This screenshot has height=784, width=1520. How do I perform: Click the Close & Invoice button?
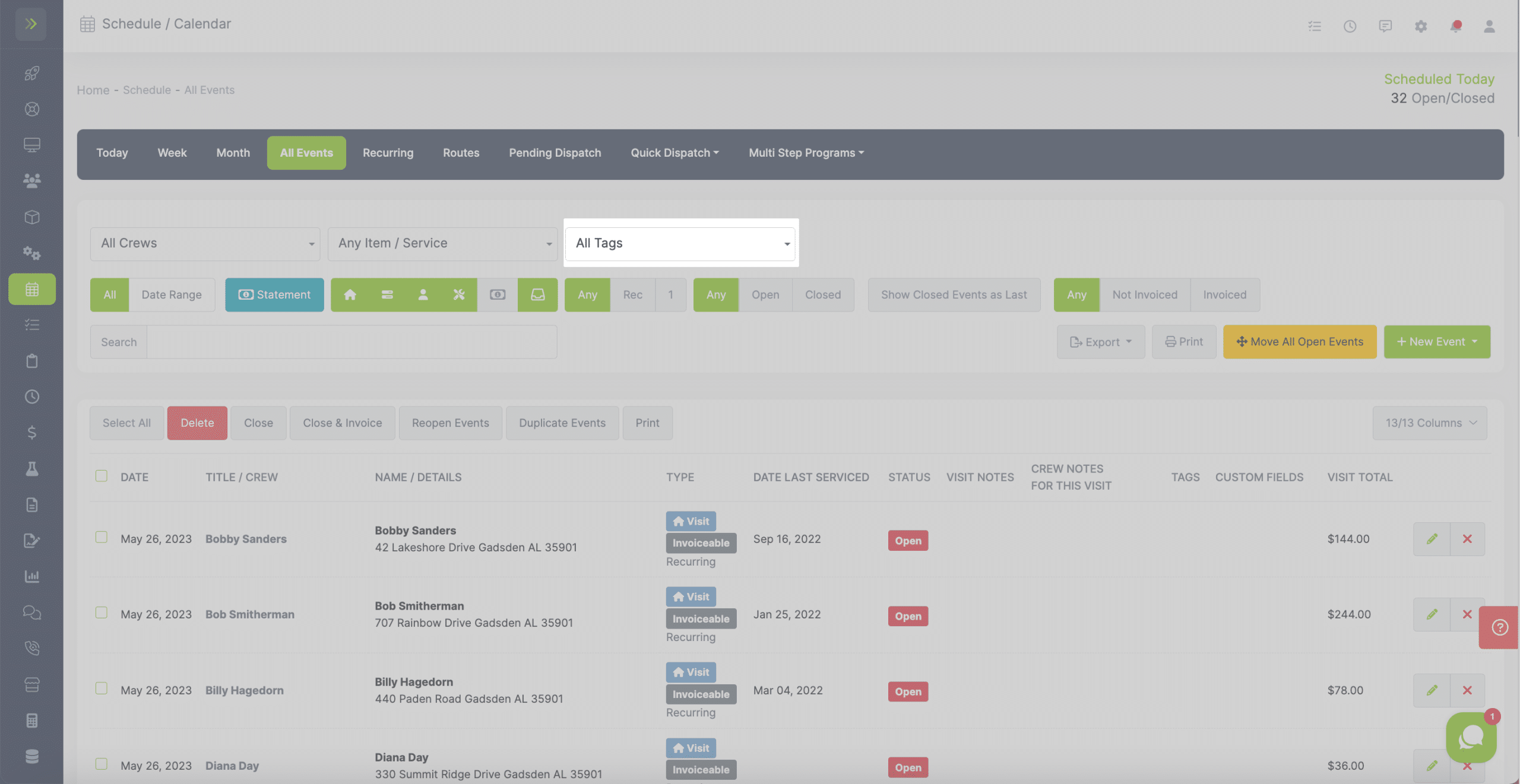pyautogui.click(x=343, y=423)
